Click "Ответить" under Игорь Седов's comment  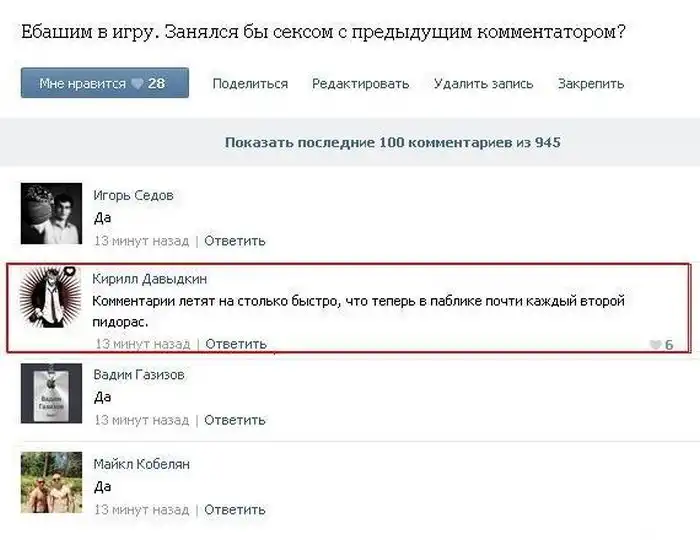tap(235, 241)
